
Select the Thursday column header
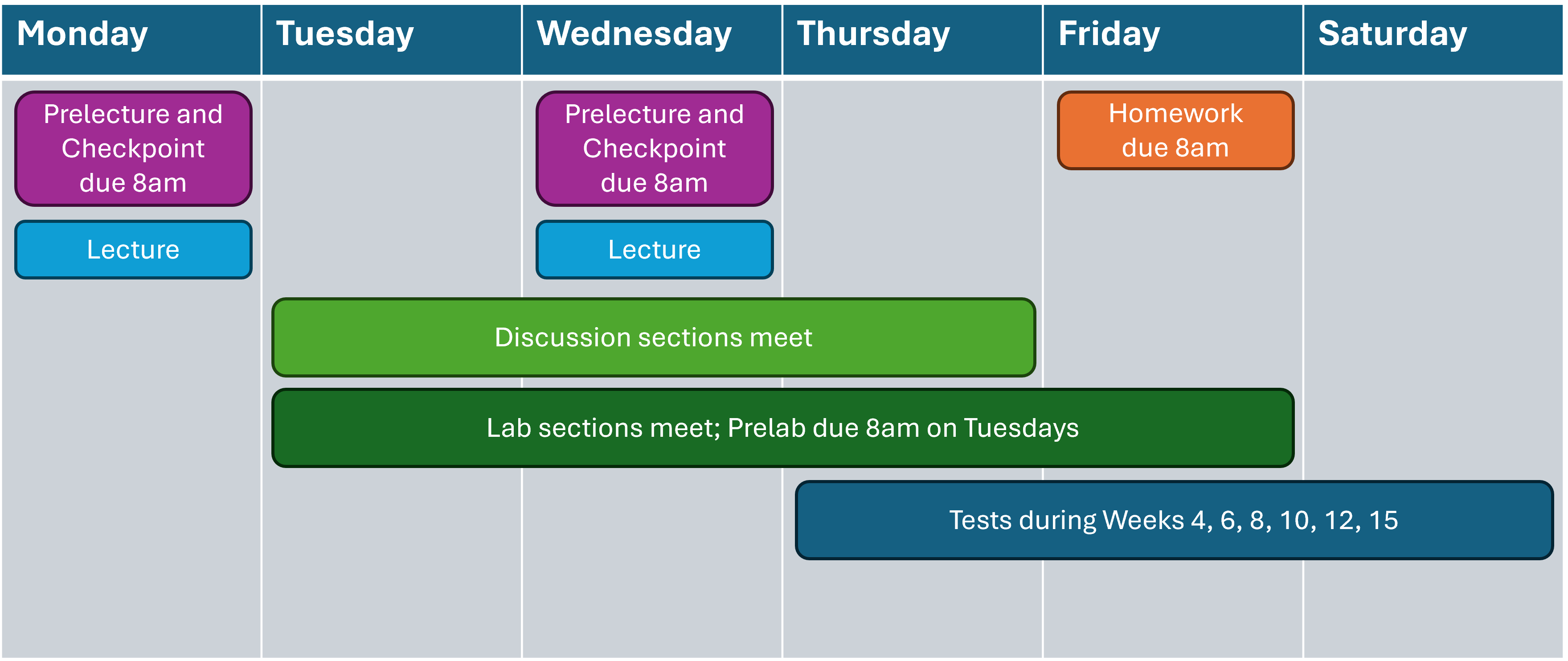coord(913,40)
